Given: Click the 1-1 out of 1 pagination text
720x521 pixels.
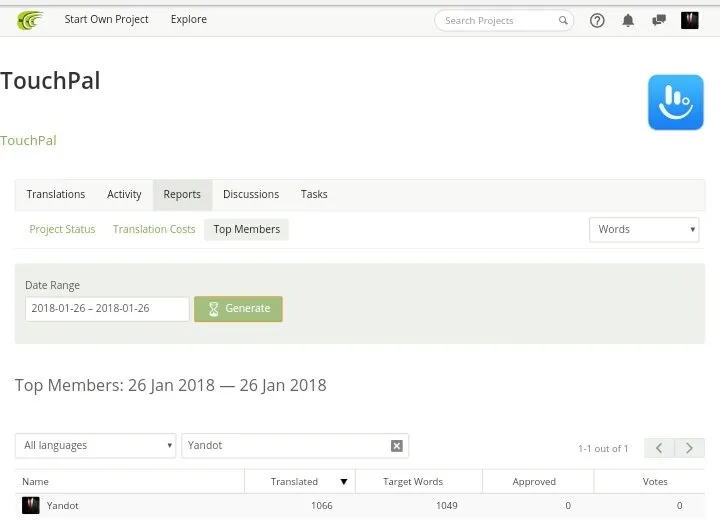Looking at the screenshot, I should [x=602, y=448].
